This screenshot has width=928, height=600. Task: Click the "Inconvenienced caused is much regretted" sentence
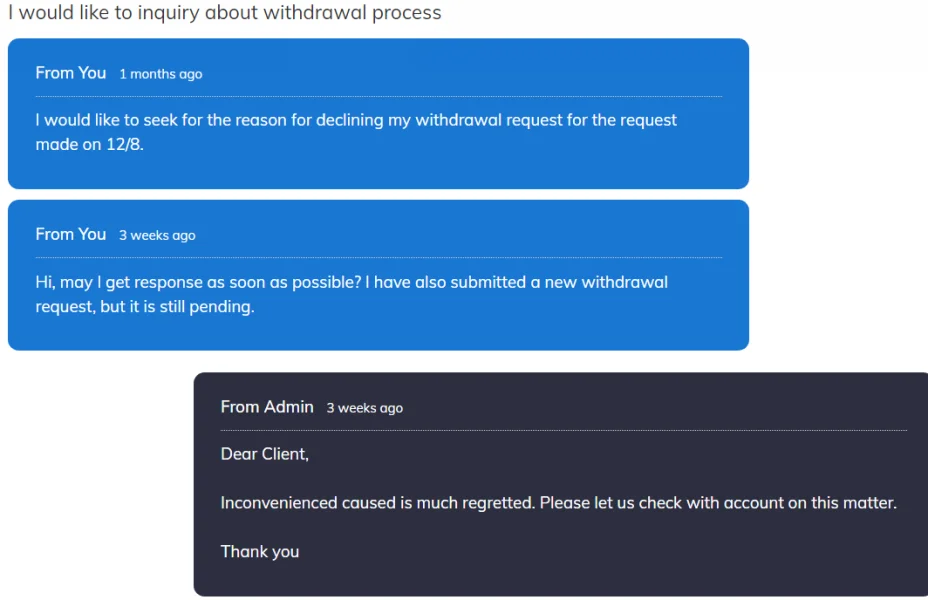click(558, 503)
